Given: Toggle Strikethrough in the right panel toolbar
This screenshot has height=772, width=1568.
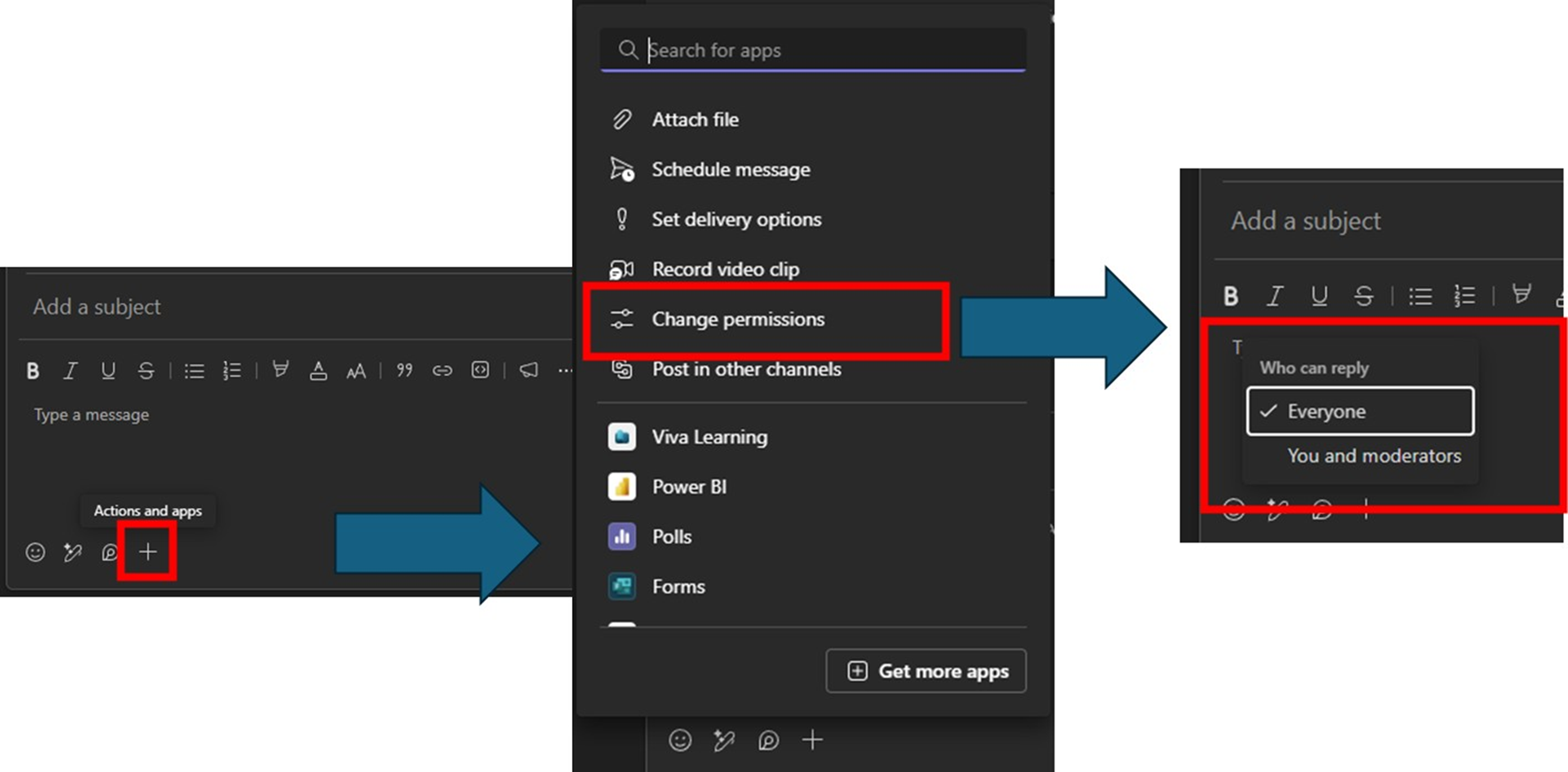Looking at the screenshot, I should 1364,296.
